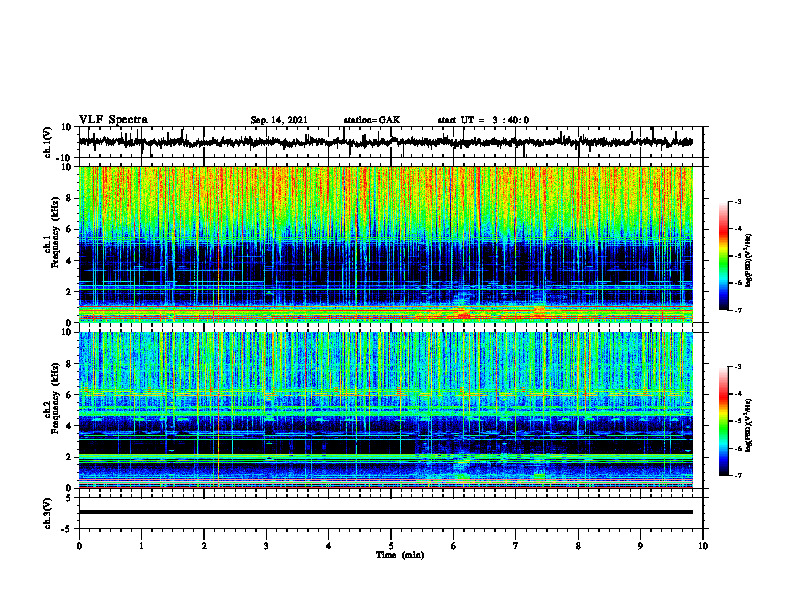This screenshot has width=792, height=612.
Task: Click time axis tick label "8"
Action: (x=578, y=546)
